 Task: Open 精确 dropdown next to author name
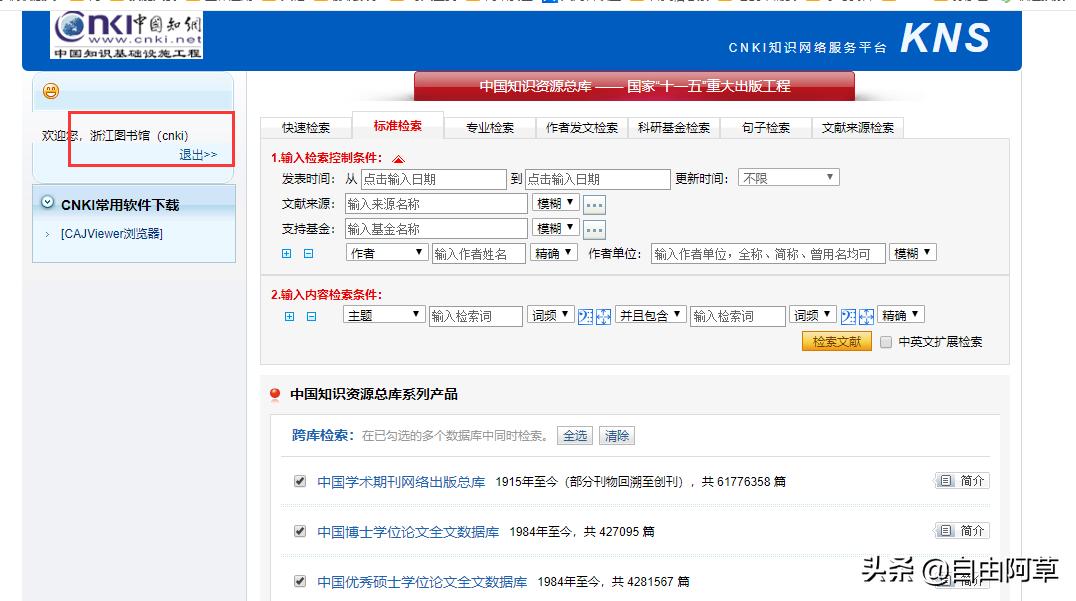point(554,253)
